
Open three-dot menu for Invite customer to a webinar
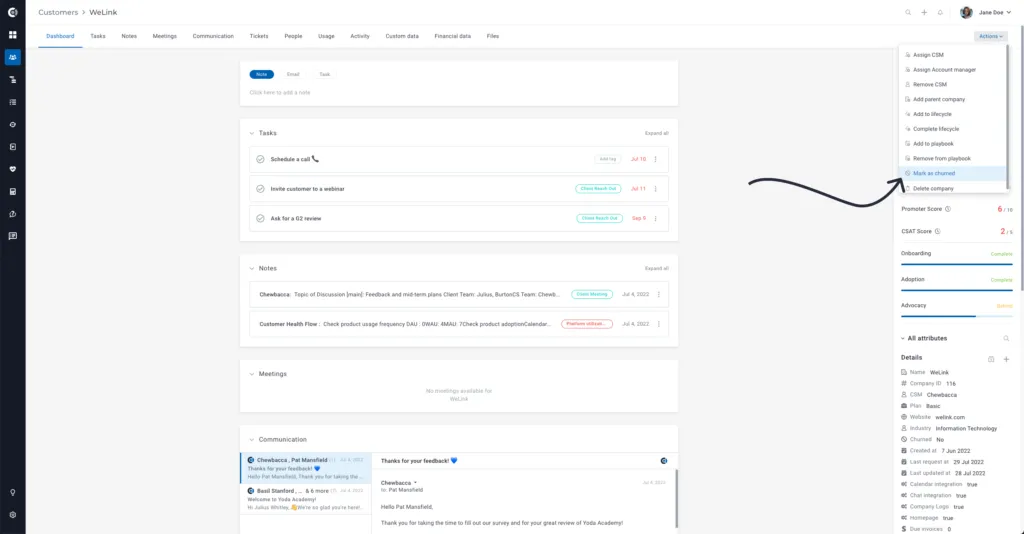(656, 189)
